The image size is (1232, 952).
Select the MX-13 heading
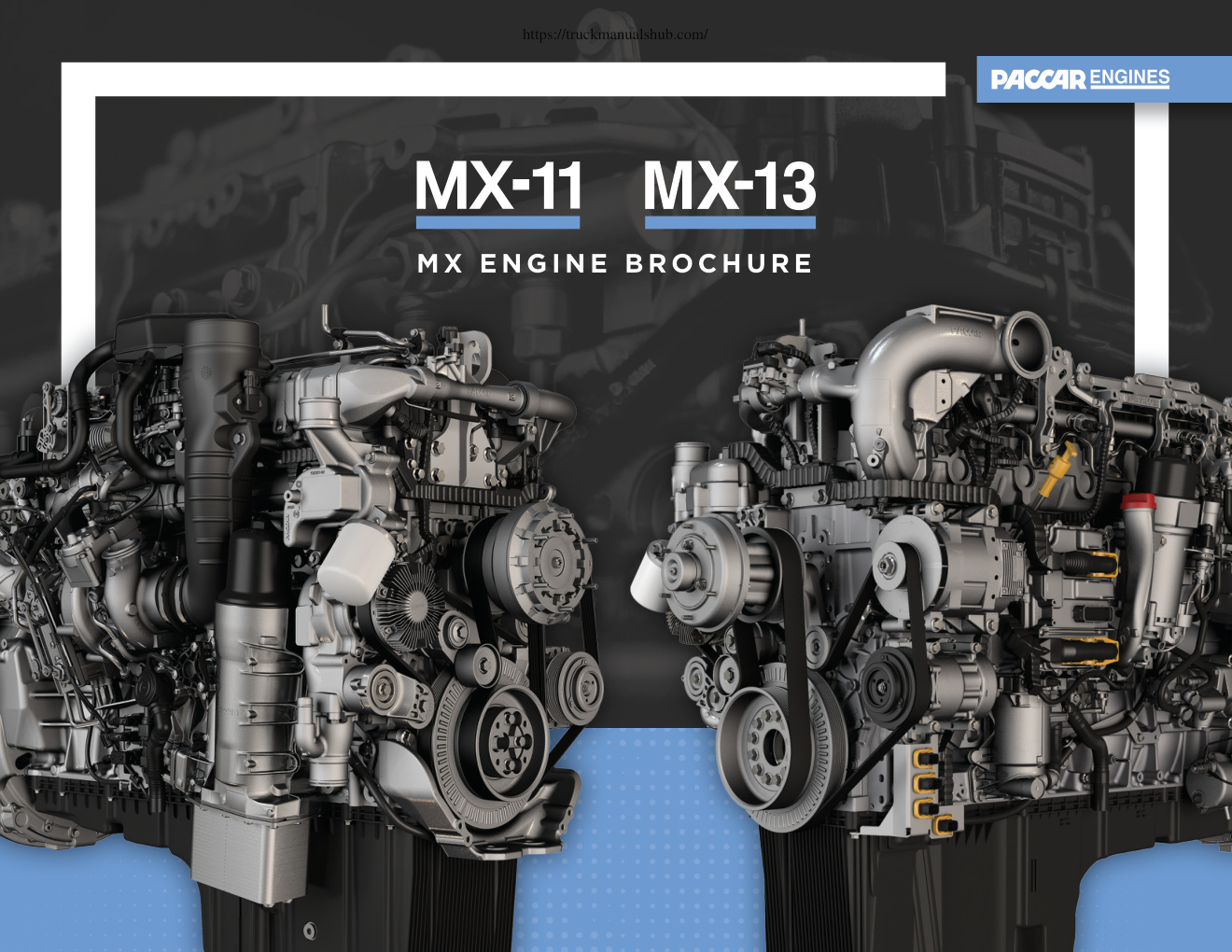tap(730, 186)
